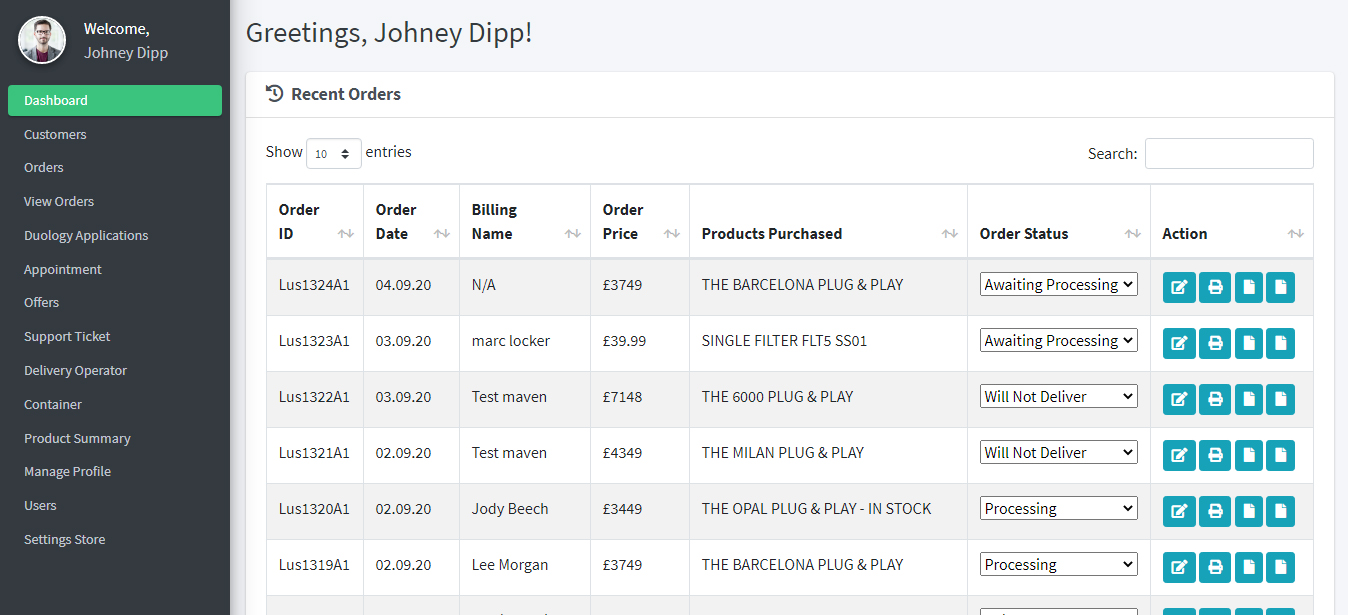Image resolution: width=1348 pixels, height=615 pixels.
Task: Click first document icon for order Lus1322A1
Action: 1249,399
